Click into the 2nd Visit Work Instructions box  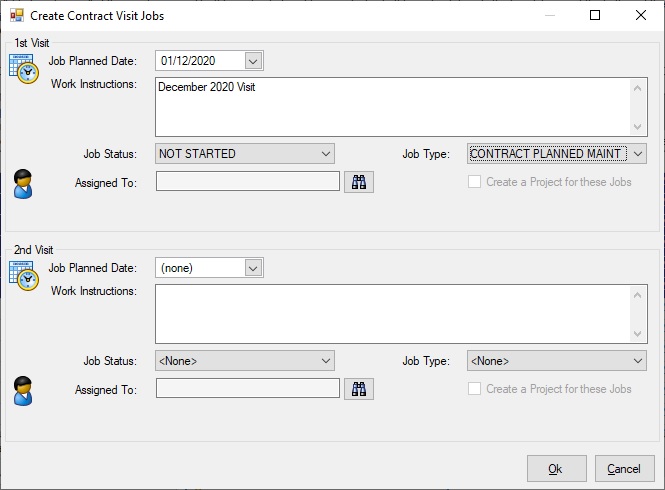(401, 314)
